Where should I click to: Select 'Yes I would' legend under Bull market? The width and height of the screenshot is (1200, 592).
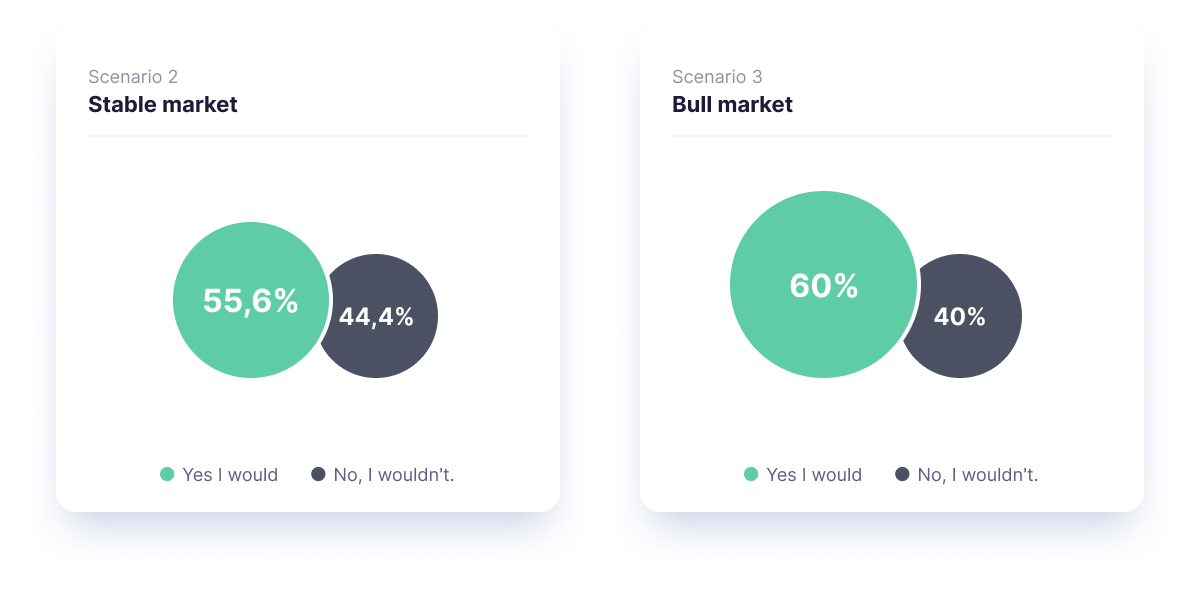point(814,475)
